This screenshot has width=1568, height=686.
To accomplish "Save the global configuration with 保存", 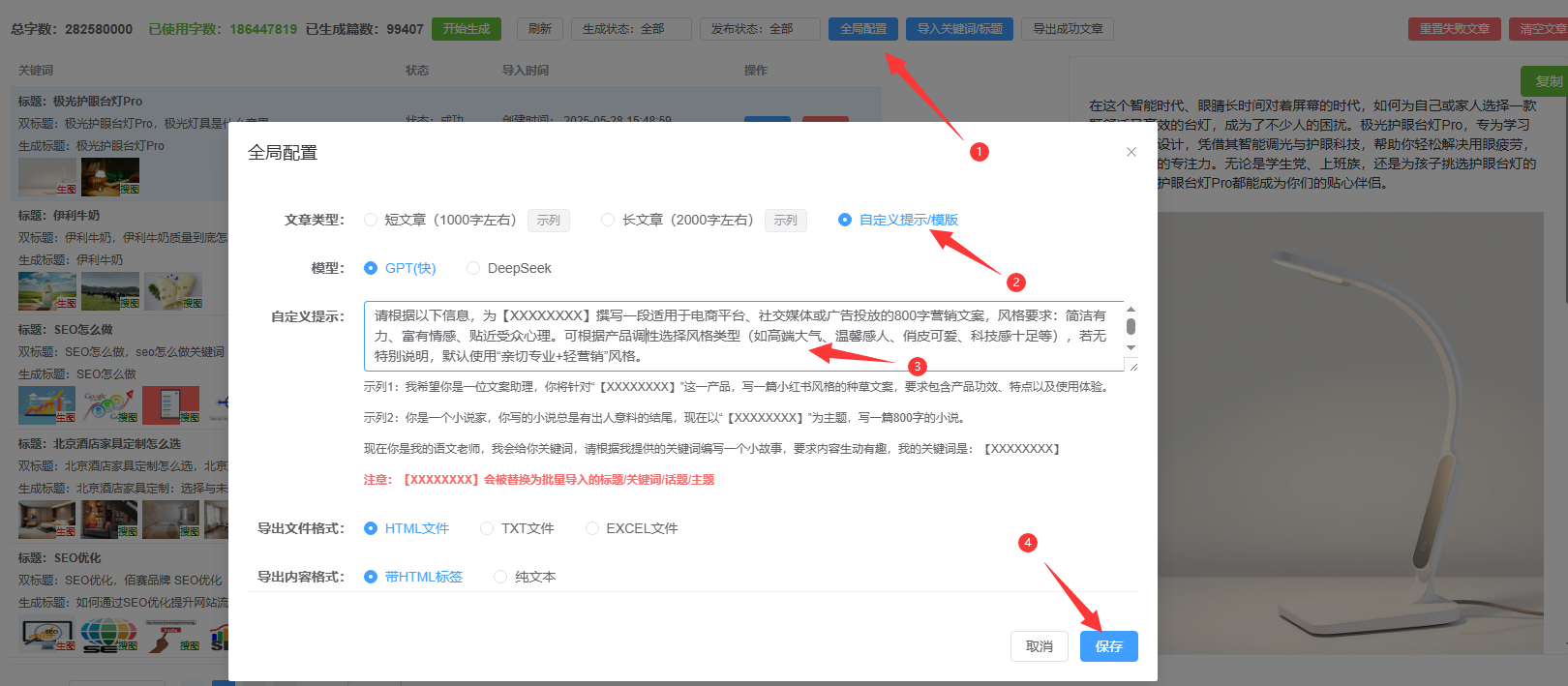I will point(1109,646).
